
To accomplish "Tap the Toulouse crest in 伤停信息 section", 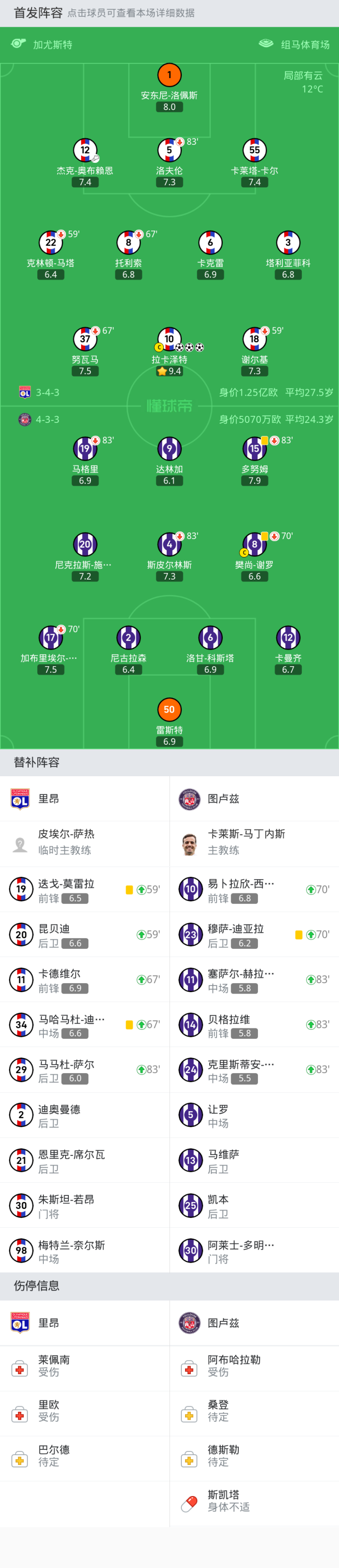I will pos(190,1323).
